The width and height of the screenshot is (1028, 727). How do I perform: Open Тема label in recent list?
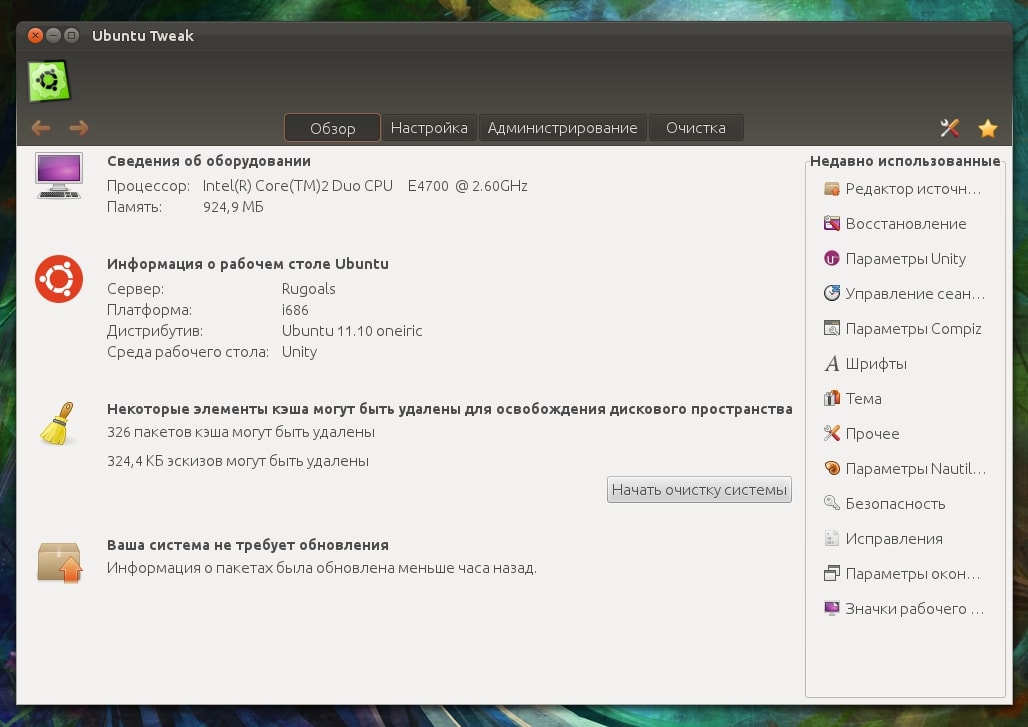click(x=863, y=399)
